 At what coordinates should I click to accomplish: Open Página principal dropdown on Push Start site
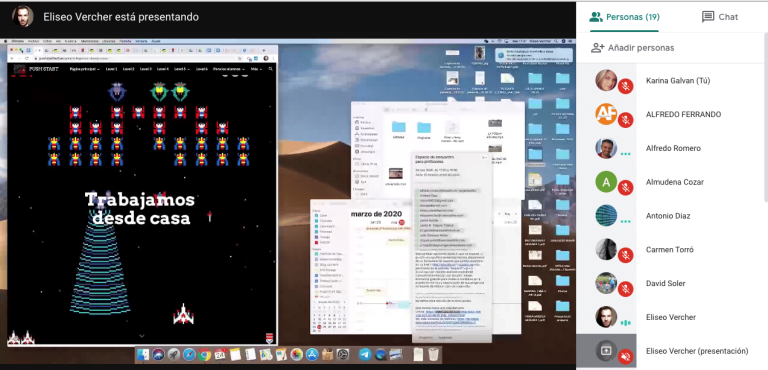[x=85, y=69]
